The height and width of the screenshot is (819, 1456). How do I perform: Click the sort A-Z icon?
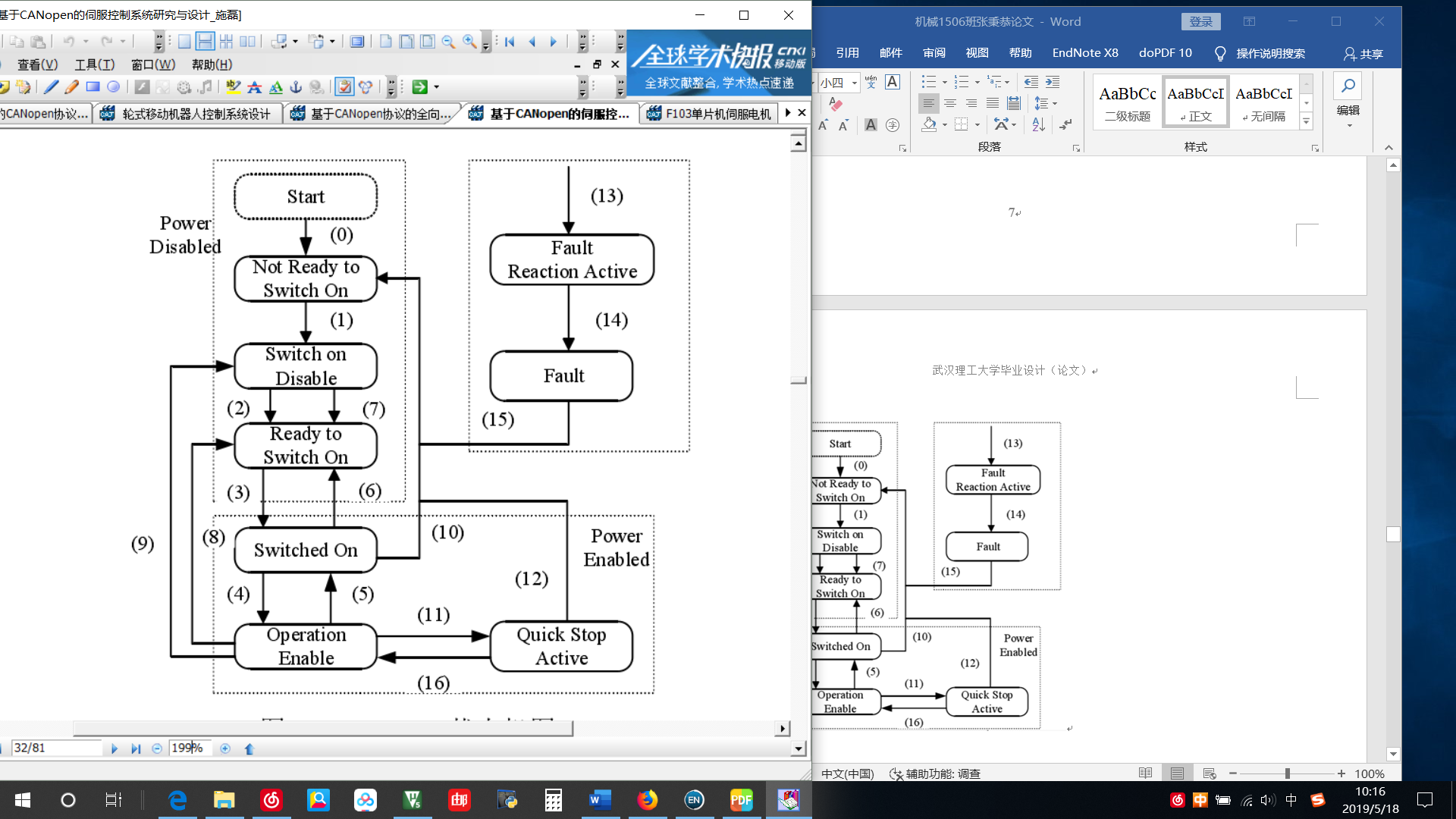click(1038, 124)
